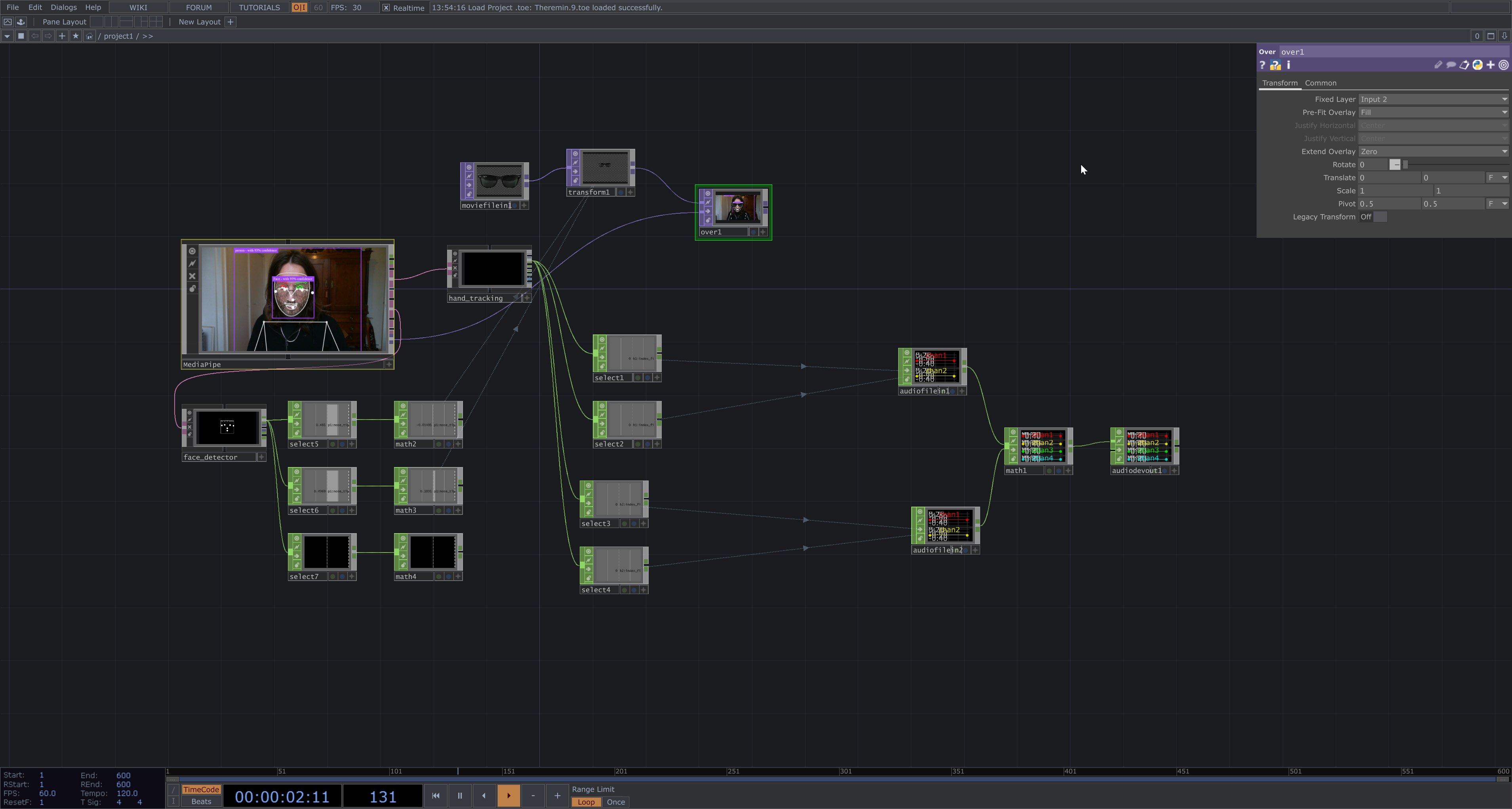Select the Once range limit button

pos(615,802)
